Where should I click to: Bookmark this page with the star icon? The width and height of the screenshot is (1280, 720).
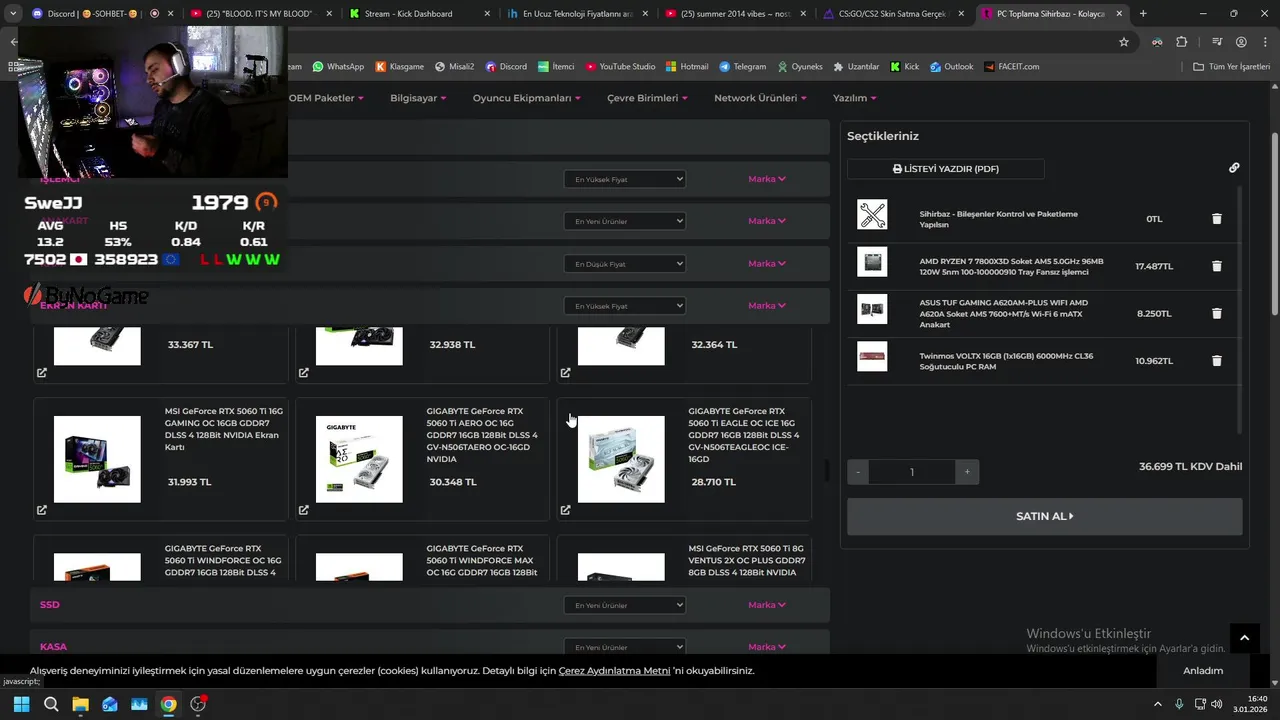pyautogui.click(x=1124, y=42)
